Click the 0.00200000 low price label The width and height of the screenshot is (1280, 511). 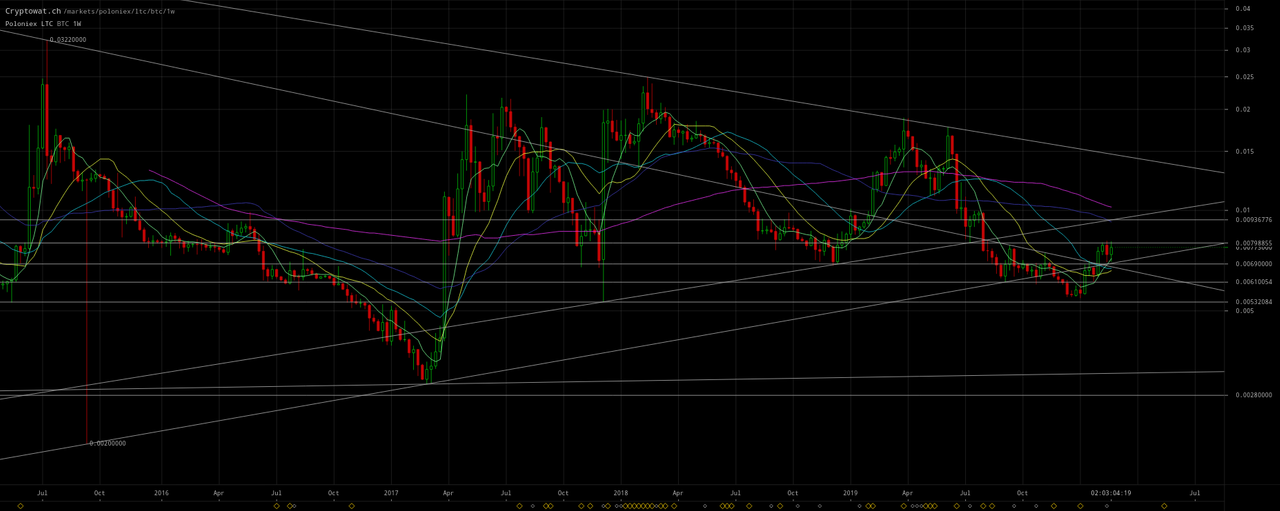(108, 443)
